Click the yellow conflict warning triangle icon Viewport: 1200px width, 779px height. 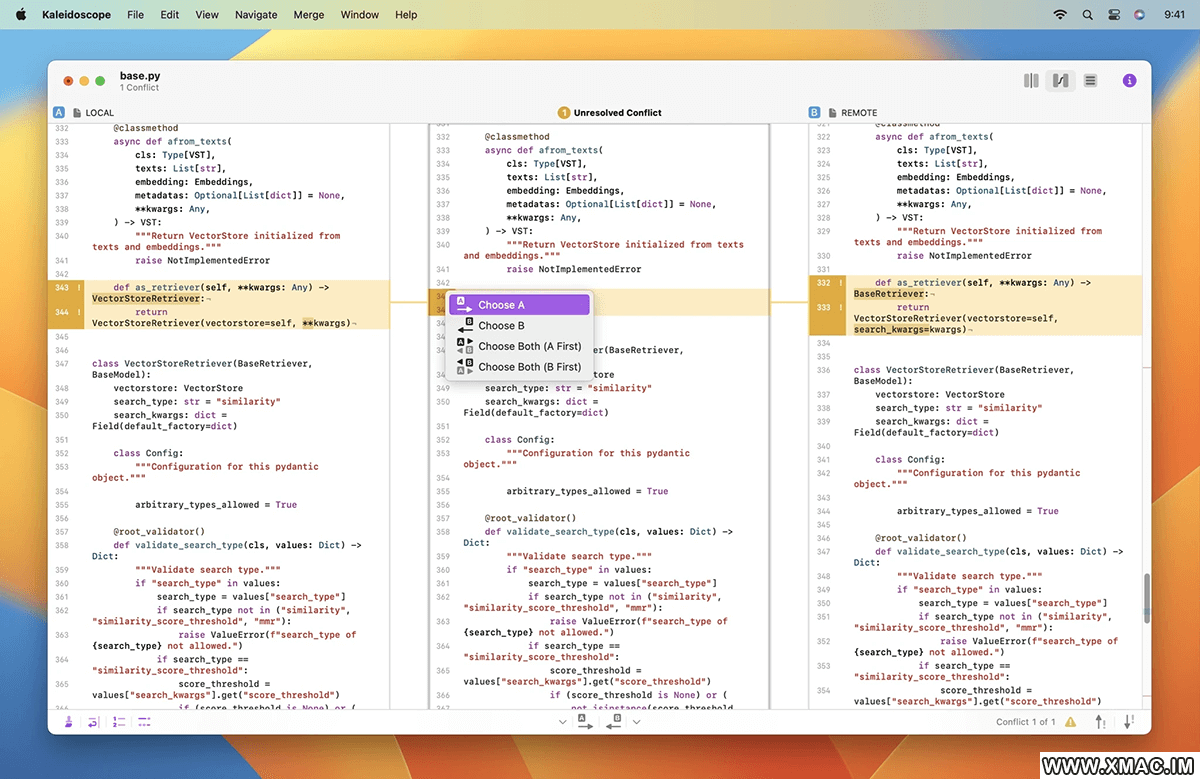1071,722
